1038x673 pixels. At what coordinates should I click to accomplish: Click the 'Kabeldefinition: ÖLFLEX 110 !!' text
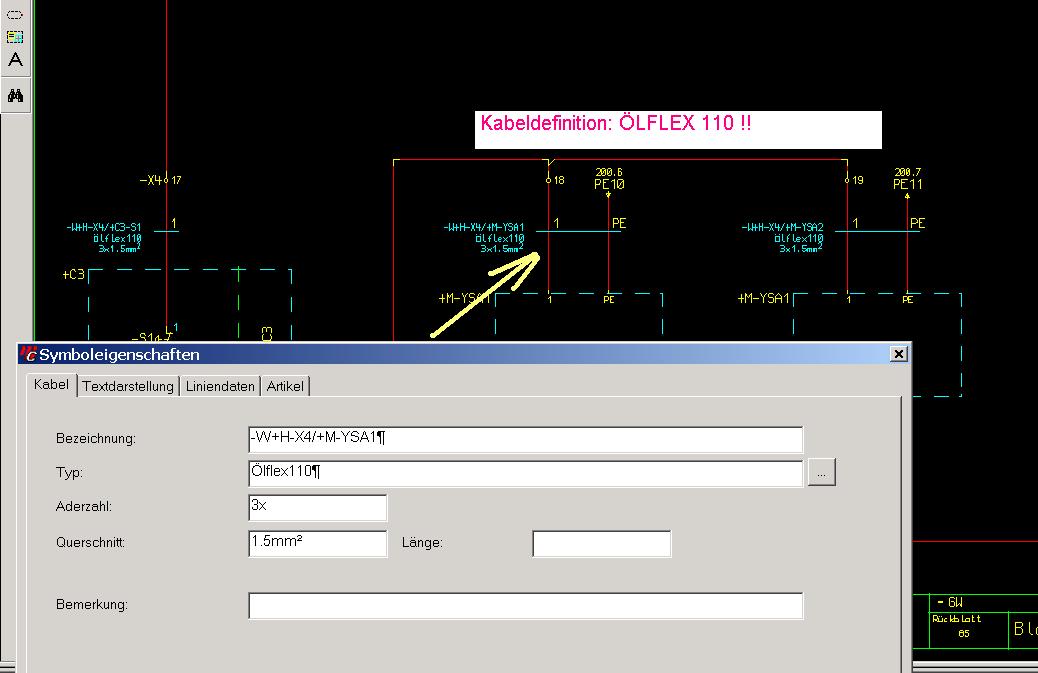pyautogui.click(x=616, y=123)
